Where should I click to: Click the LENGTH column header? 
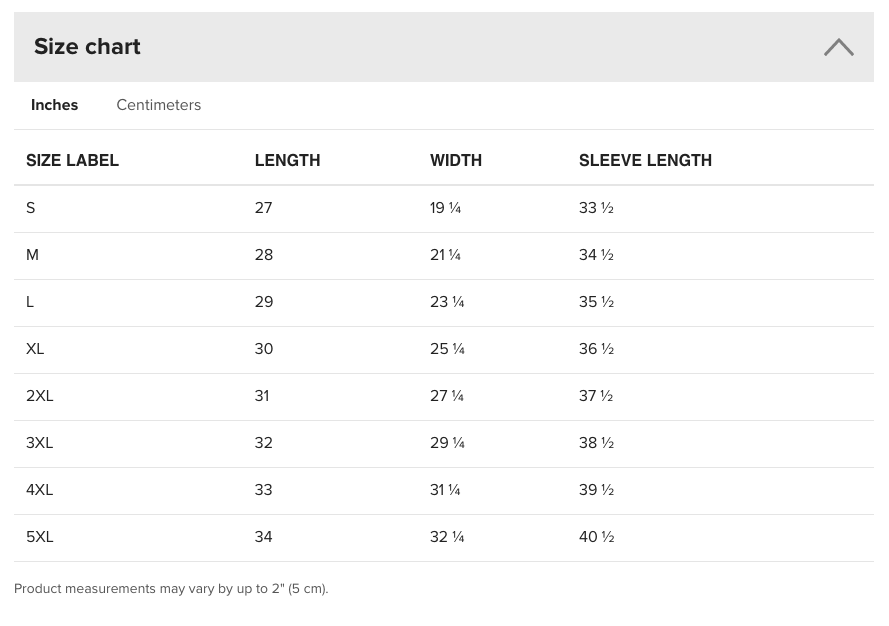pos(287,160)
